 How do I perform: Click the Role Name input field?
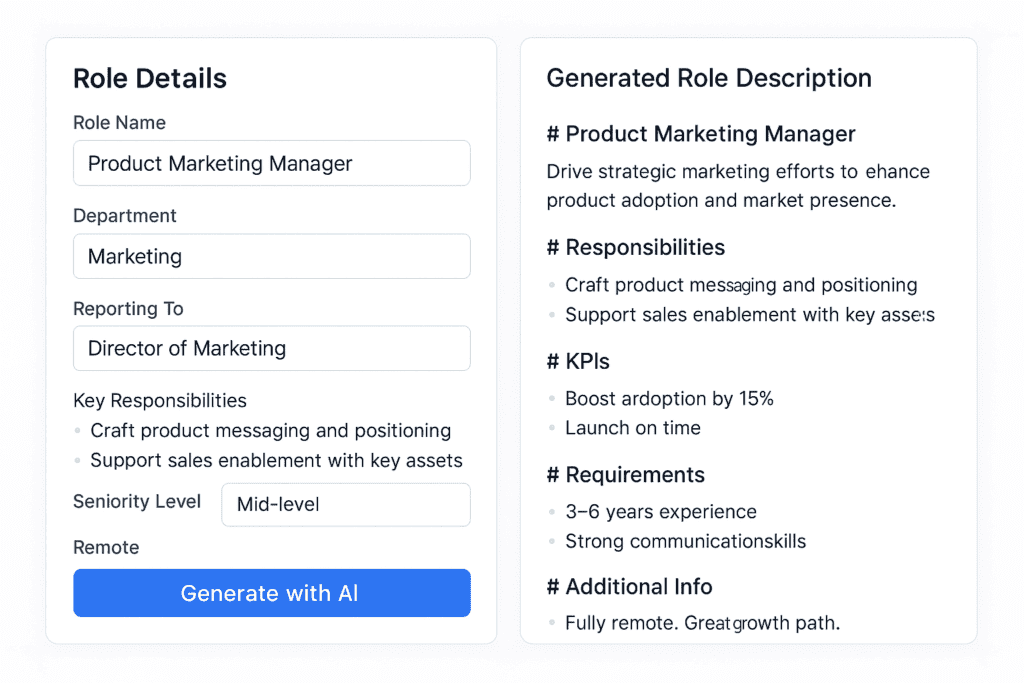[272, 163]
